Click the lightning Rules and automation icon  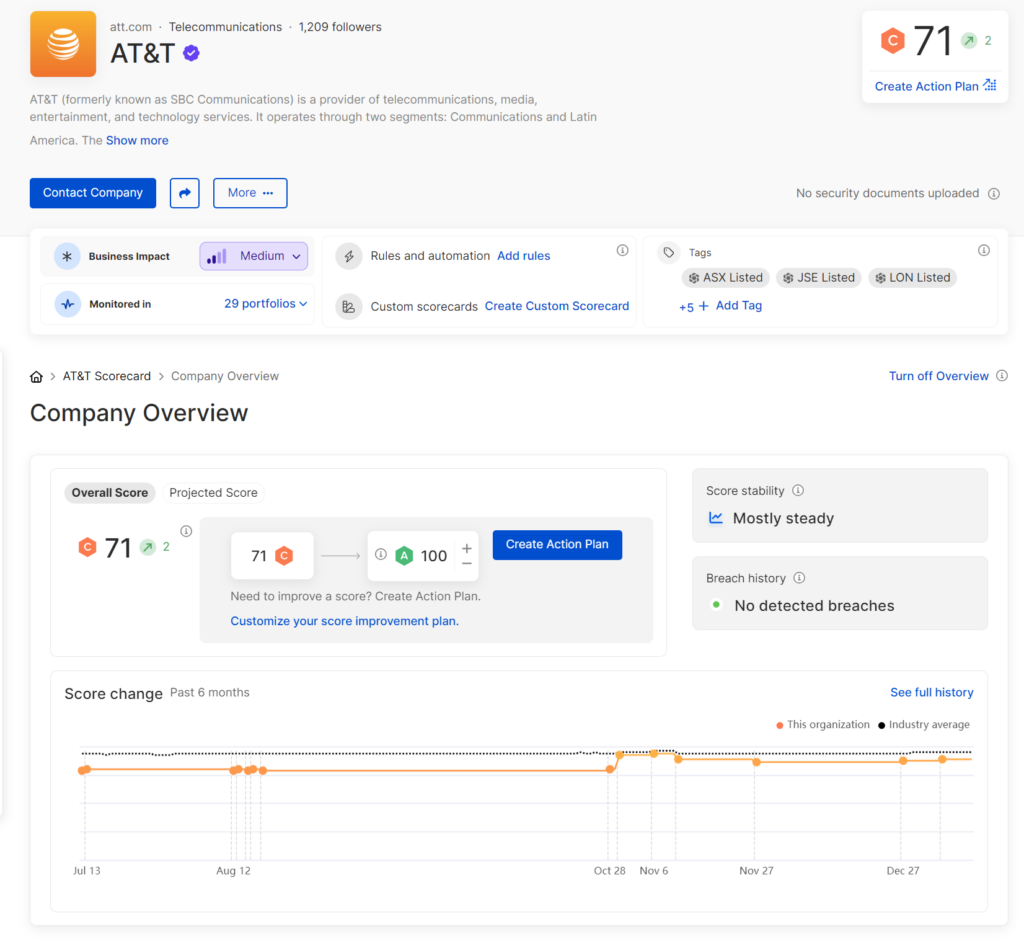(349, 256)
